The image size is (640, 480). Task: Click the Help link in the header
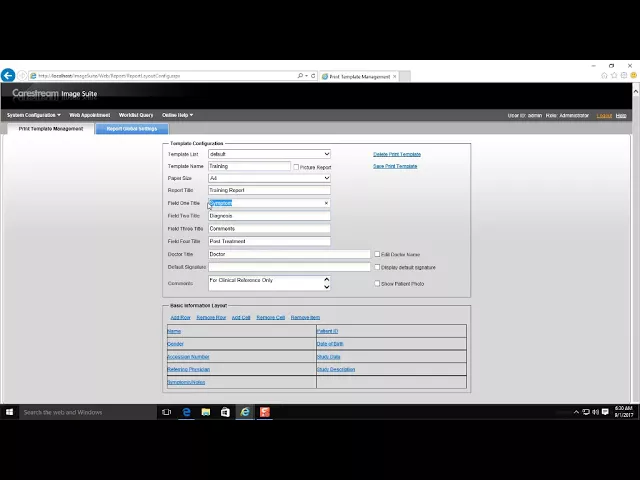coord(621,116)
